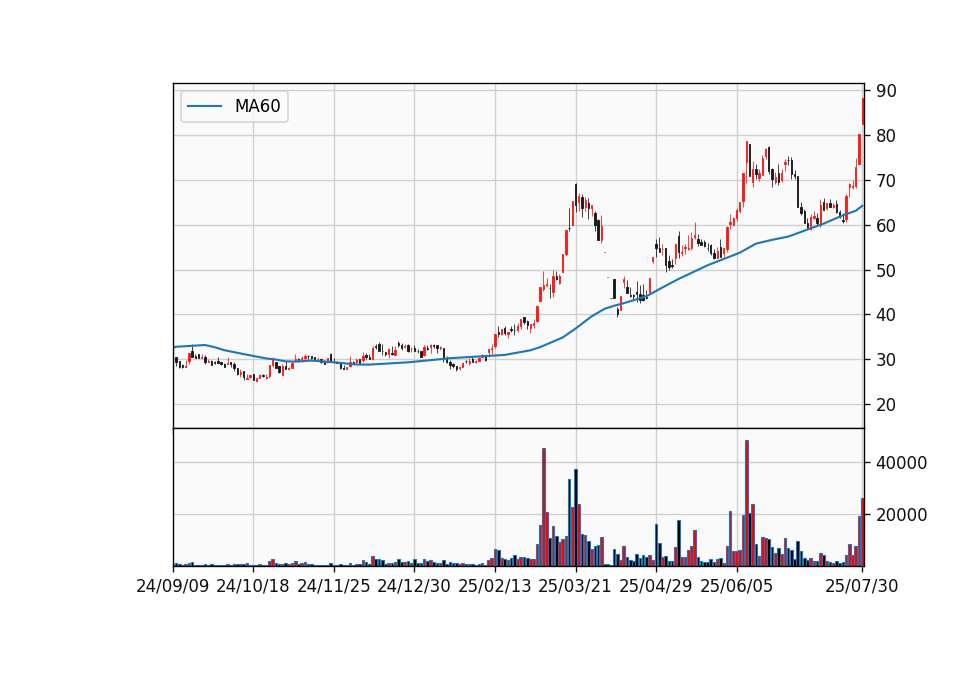Click the 40 price axis label
The width and height of the screenshot is (960, 690).
(x=886, y=315)
